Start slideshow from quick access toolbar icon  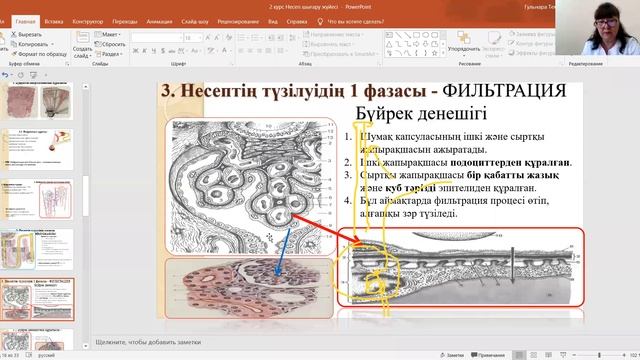(x=33, y=75)
